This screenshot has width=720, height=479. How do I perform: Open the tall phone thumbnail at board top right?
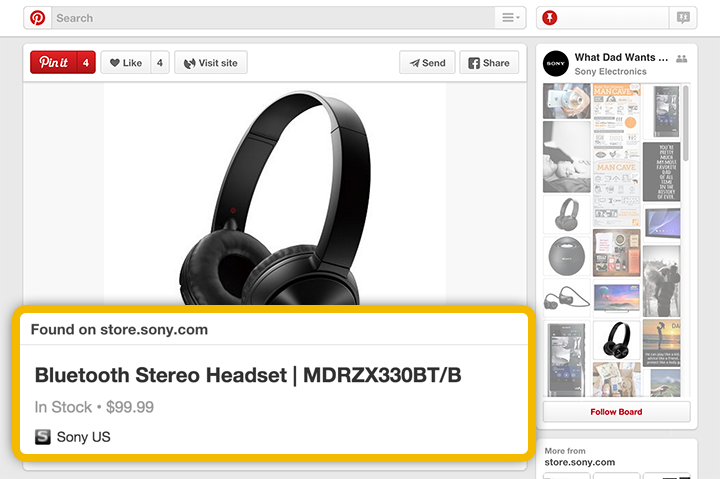coord(661,111)
